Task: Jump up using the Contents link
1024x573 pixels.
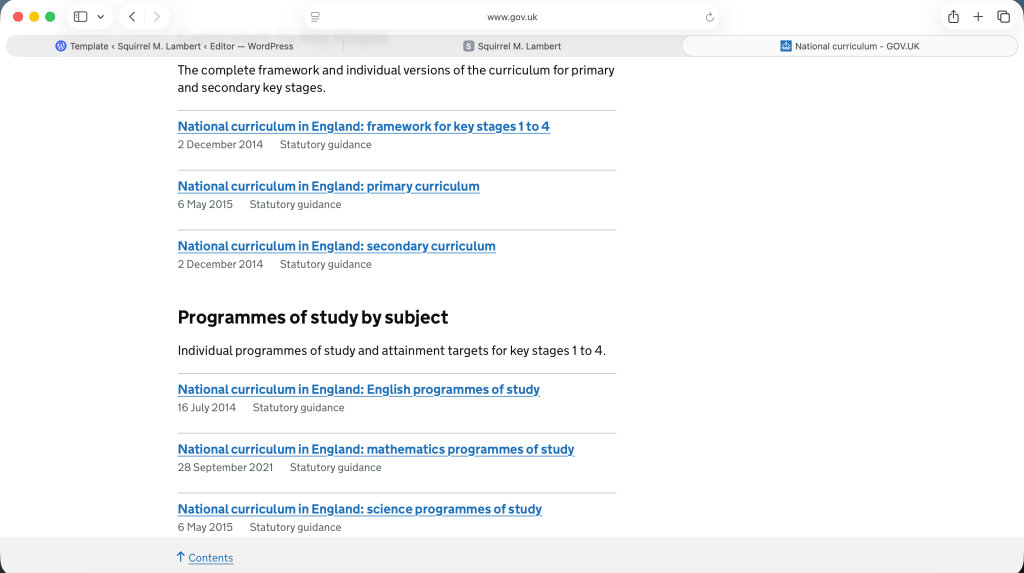Action: tap(210, 558)
